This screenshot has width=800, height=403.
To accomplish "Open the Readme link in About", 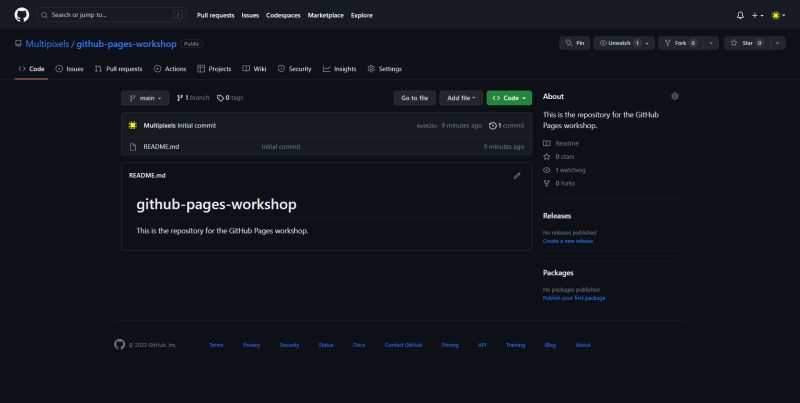I will 561,144.
